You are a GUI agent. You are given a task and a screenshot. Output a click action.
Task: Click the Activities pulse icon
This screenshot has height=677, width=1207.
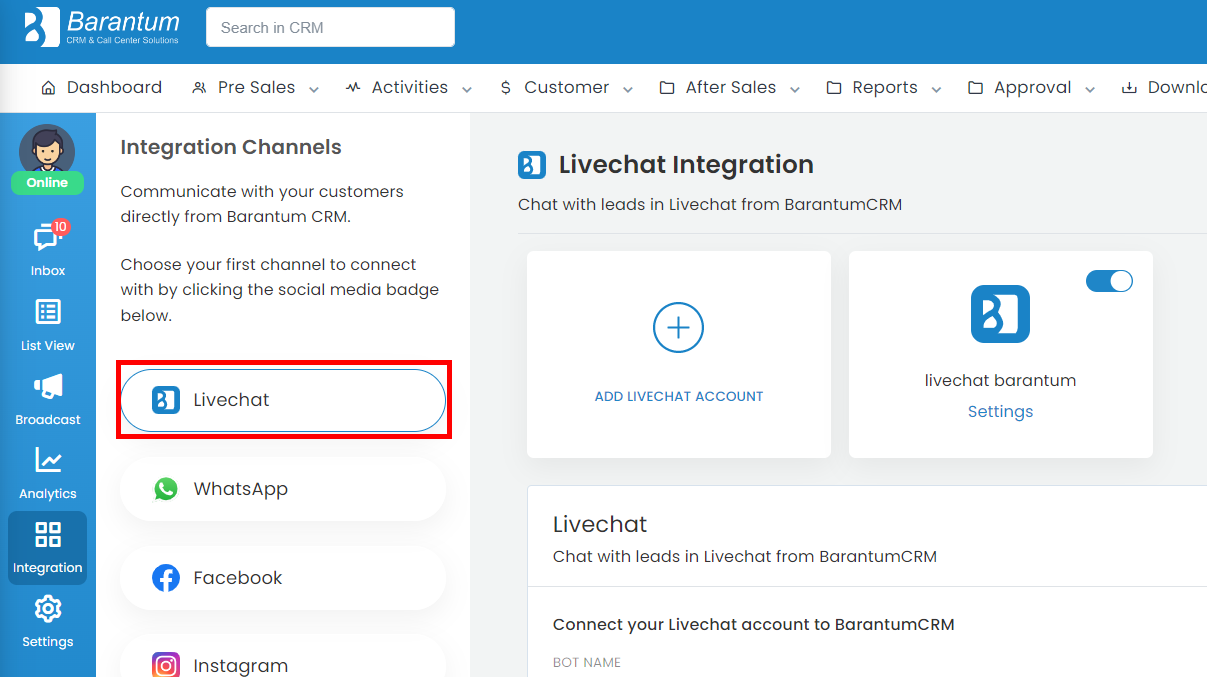pos(353,88)
